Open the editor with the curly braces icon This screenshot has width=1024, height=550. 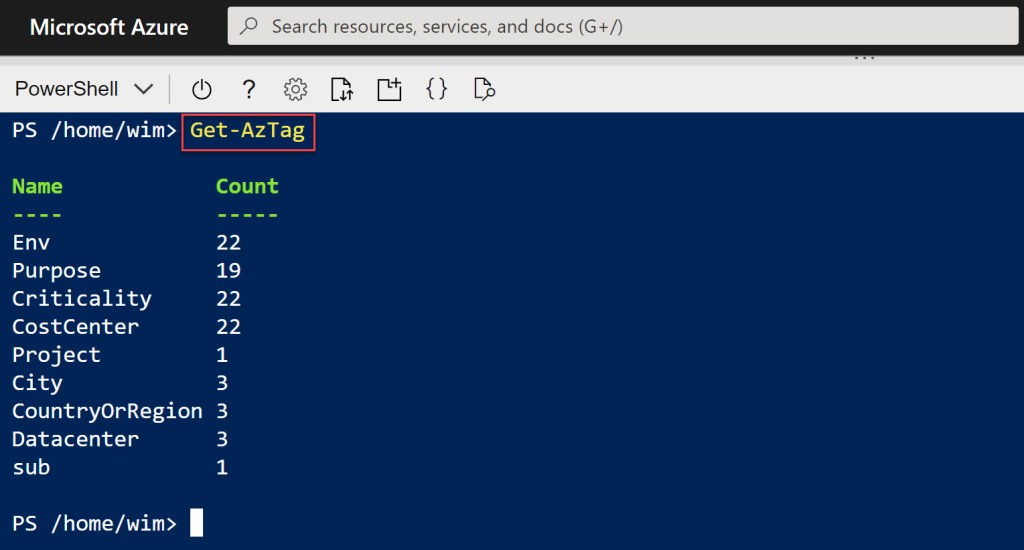436,90
